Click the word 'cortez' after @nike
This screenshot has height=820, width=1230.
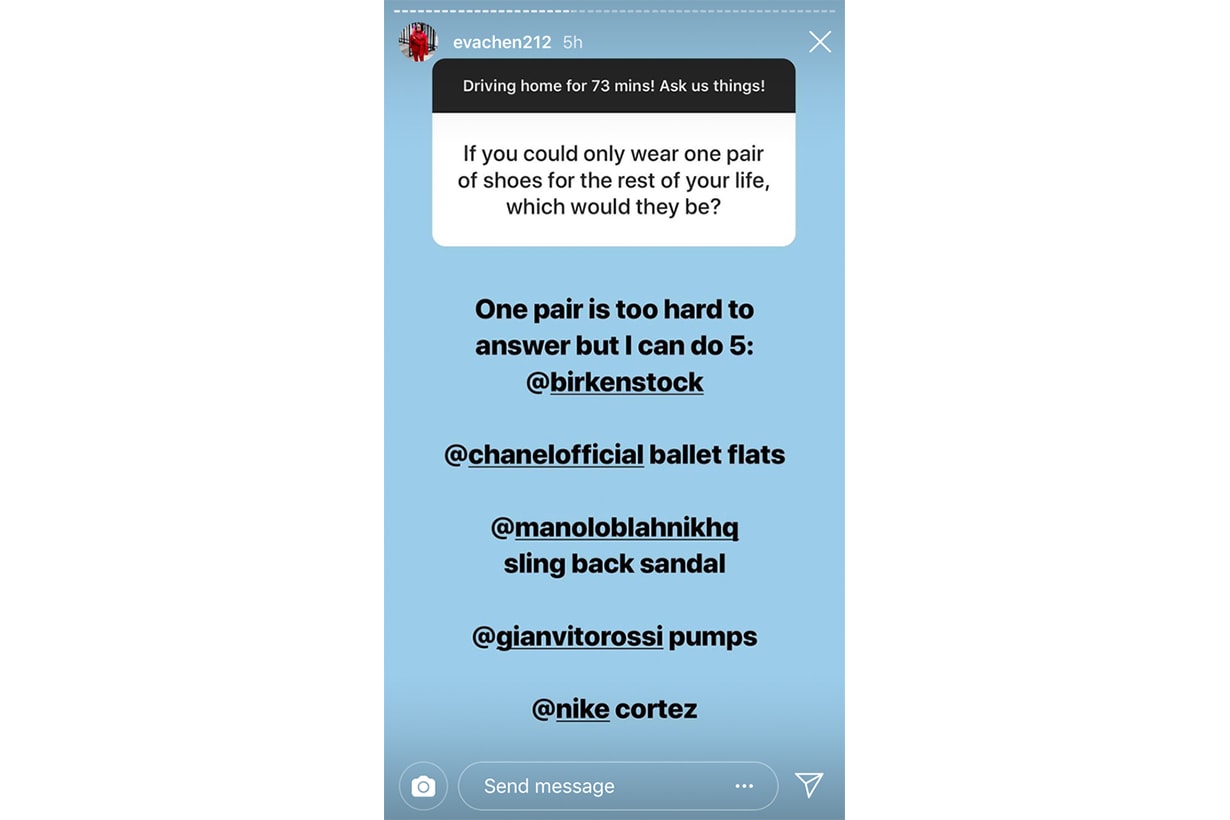click(656, 709)
